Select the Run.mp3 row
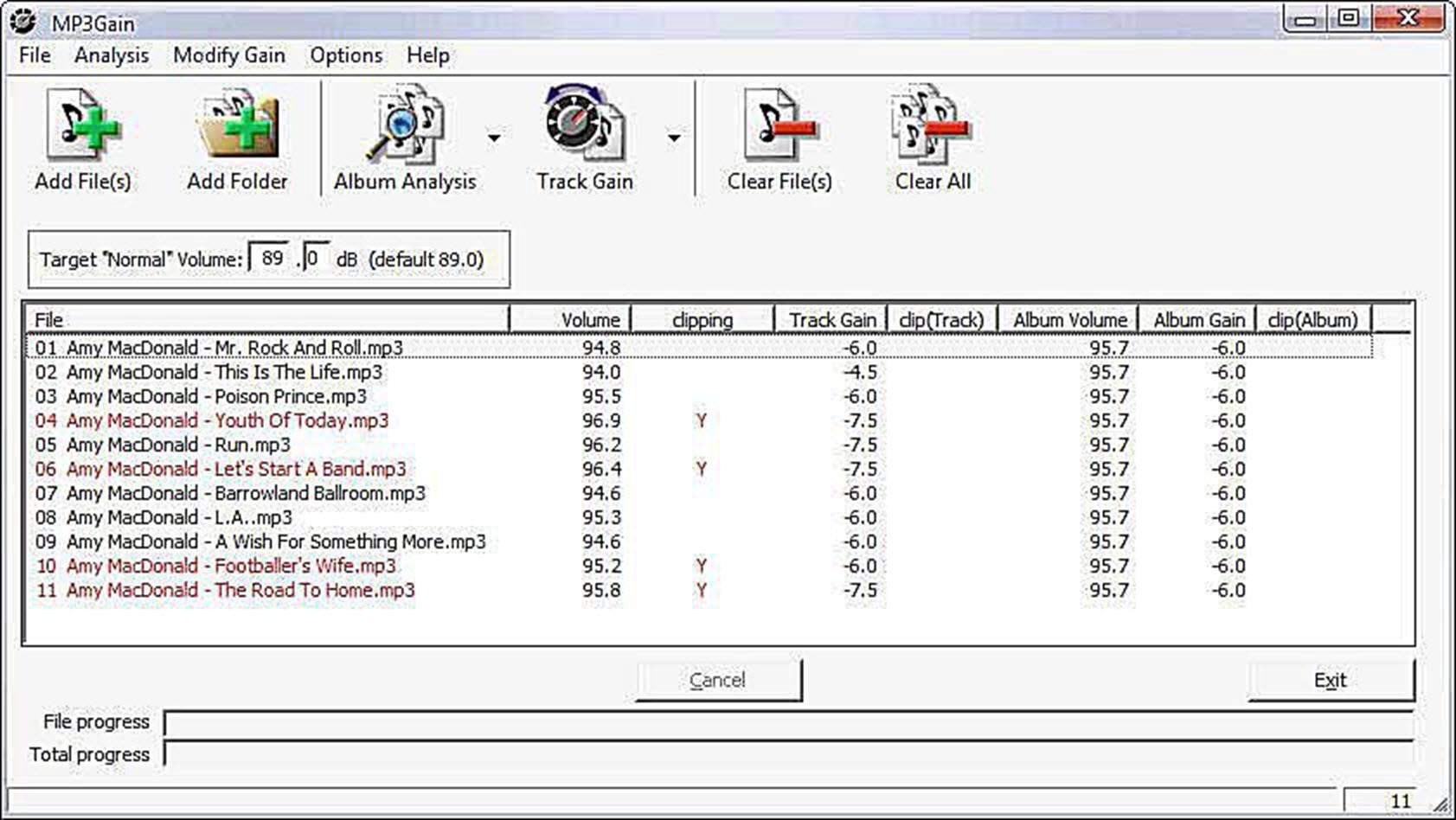The image size is (1456, 820). coord(700,445)
